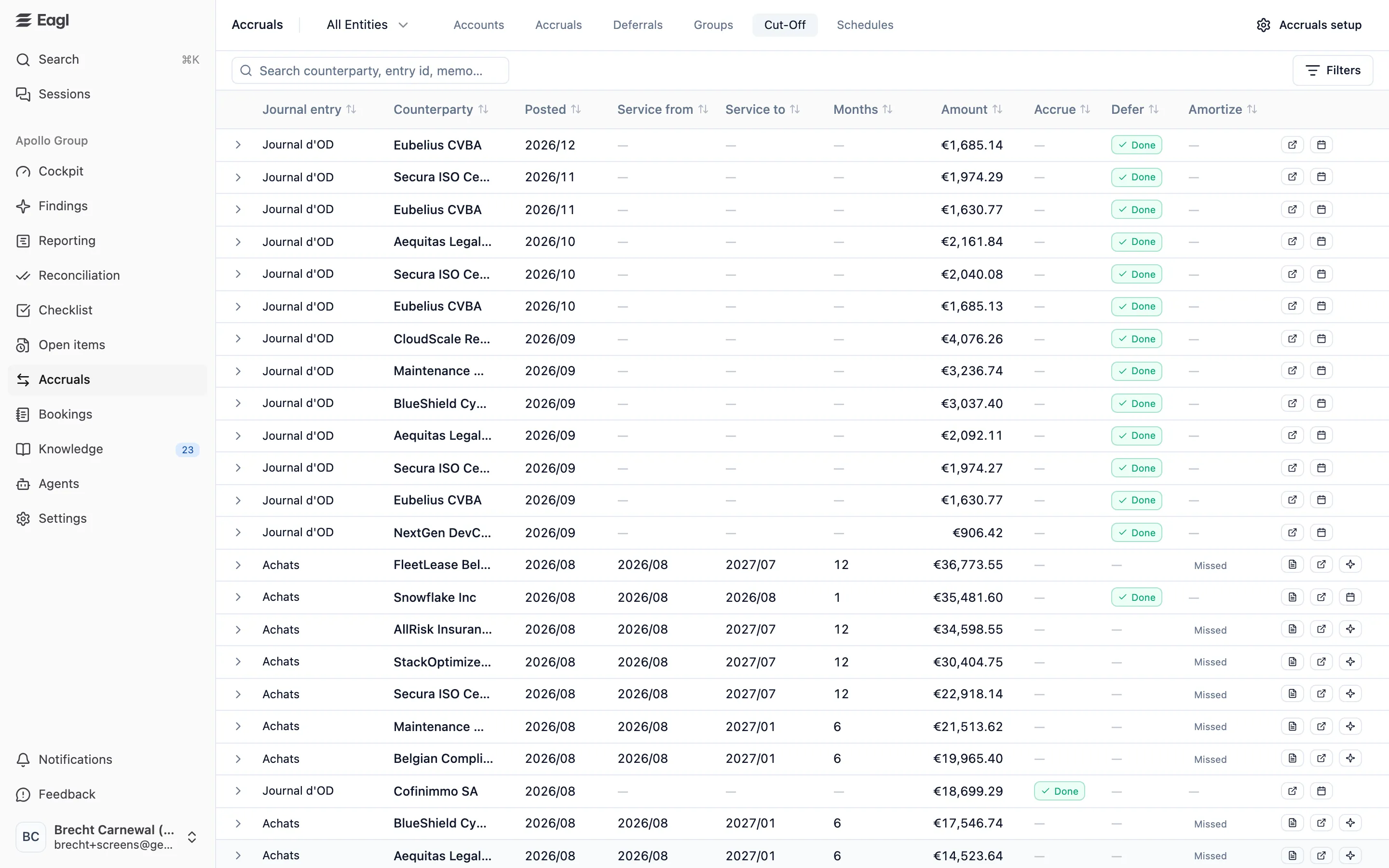Screen dimensions: 1389x868
Task: Go to Reconciliation in the sidebar
Action: (108, 275)
